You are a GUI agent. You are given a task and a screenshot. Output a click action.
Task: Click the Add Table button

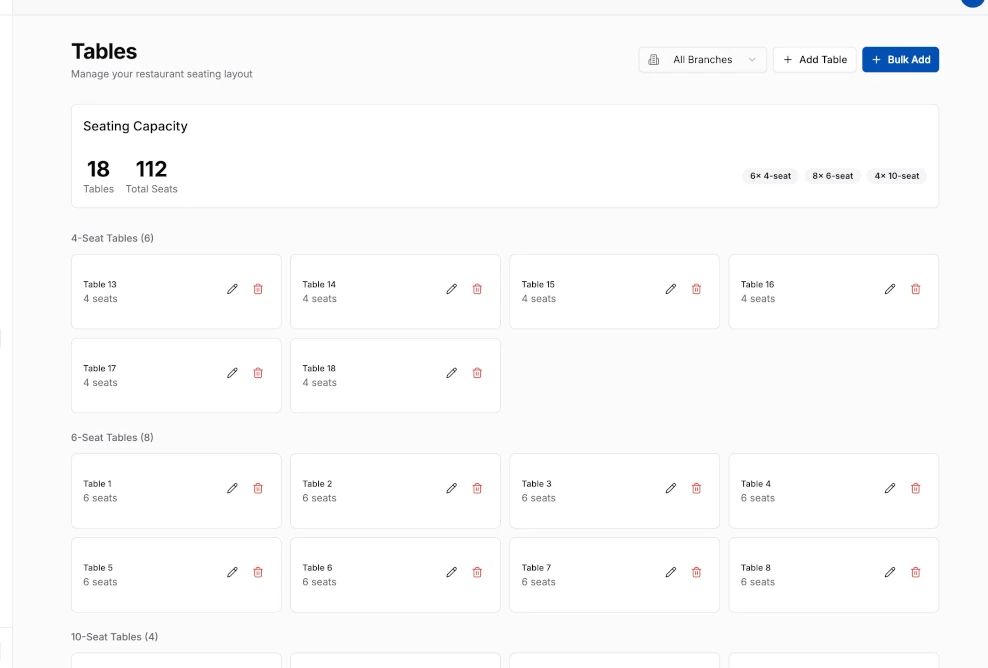814,60
